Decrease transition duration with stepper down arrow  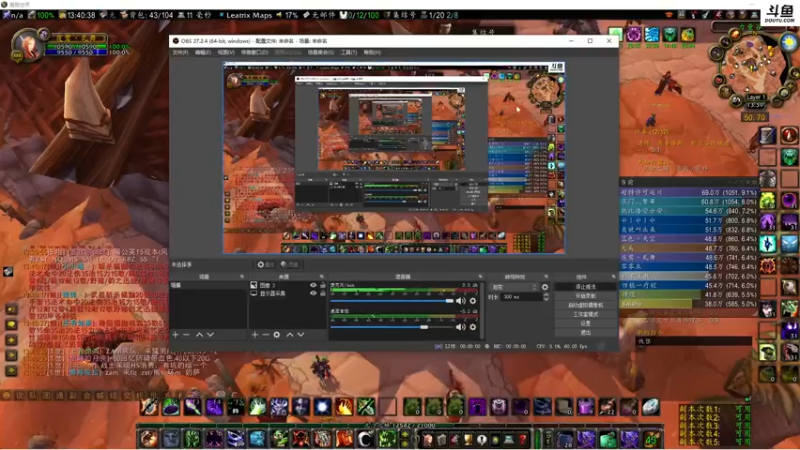click(x=546, y=299)
